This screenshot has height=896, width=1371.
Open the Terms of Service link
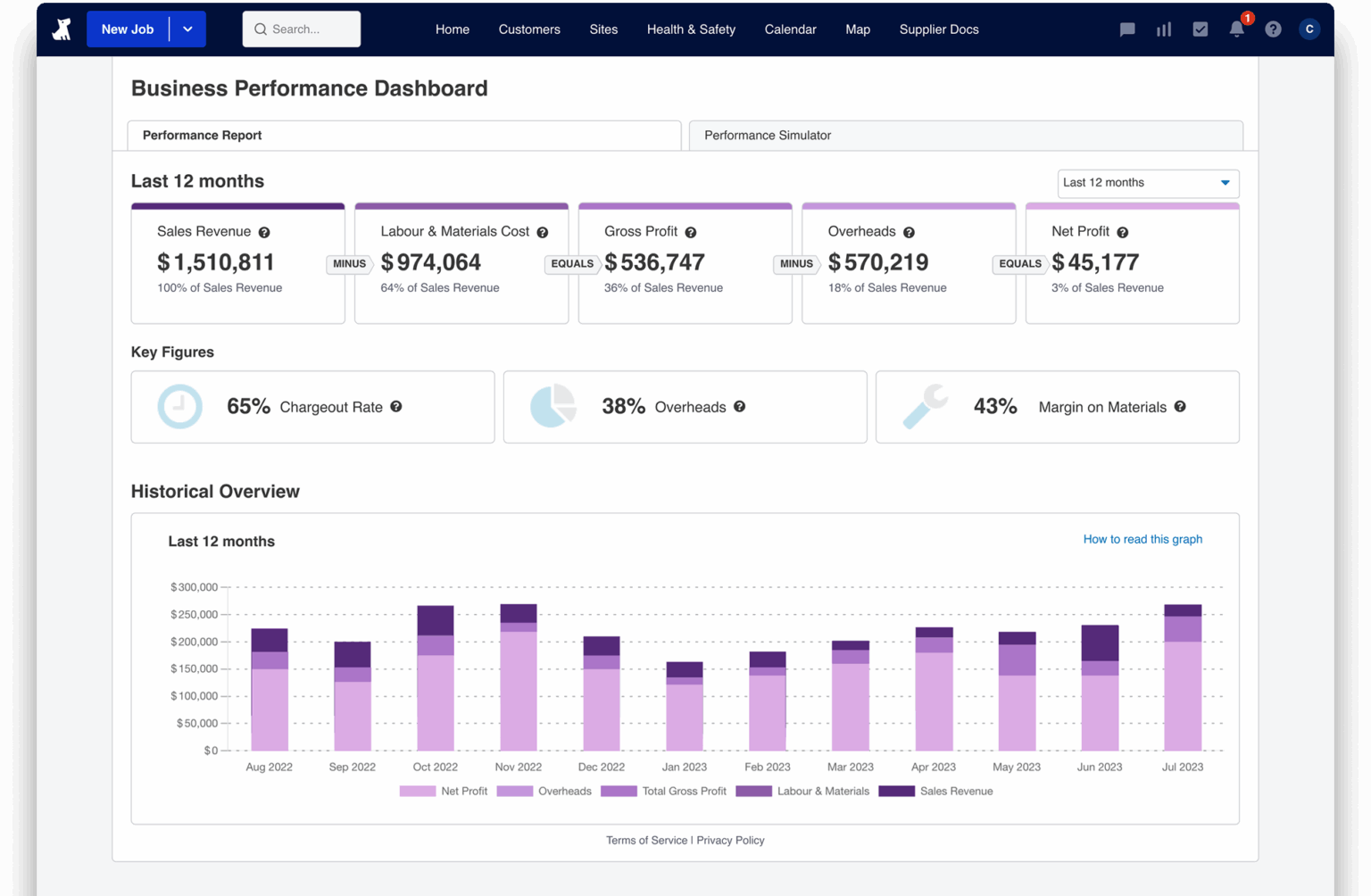click(646, 840)
